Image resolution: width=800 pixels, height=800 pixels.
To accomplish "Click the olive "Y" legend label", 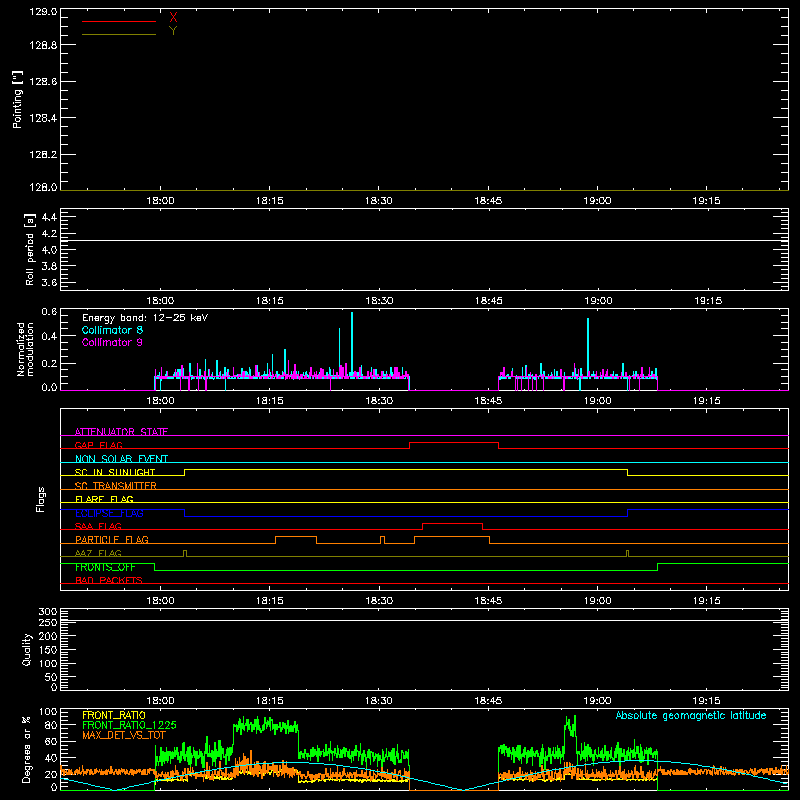I will coord(173,31).
